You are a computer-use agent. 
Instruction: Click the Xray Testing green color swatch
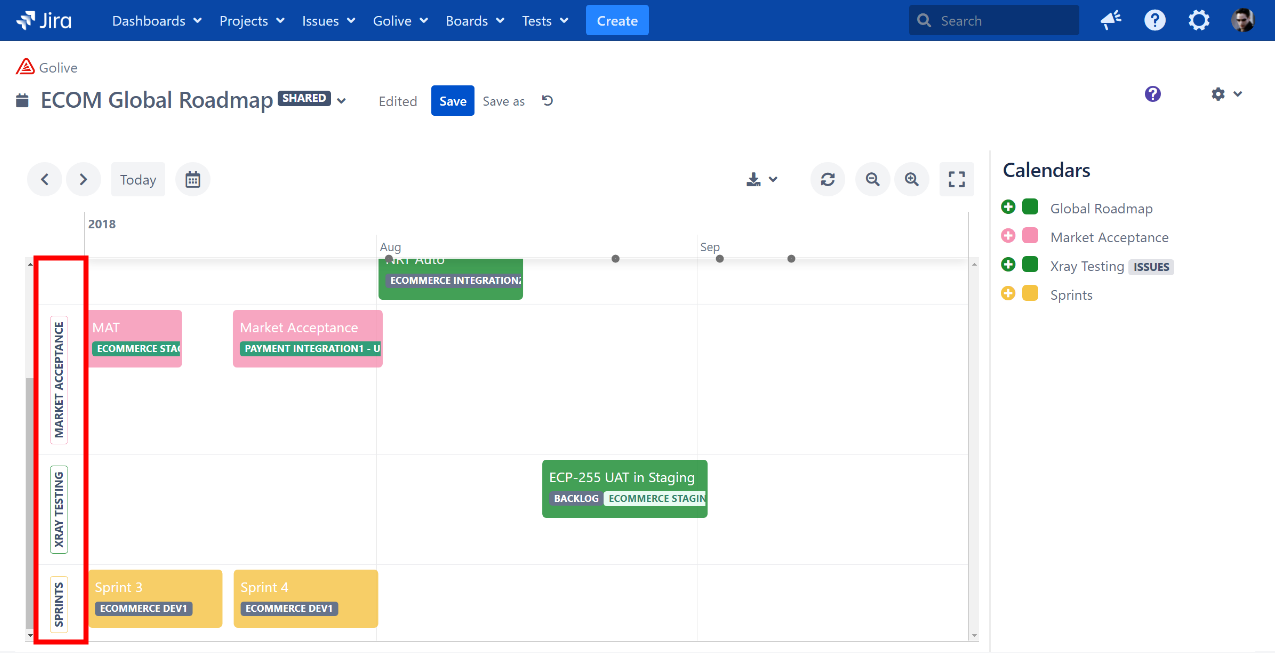[1030, 266]
